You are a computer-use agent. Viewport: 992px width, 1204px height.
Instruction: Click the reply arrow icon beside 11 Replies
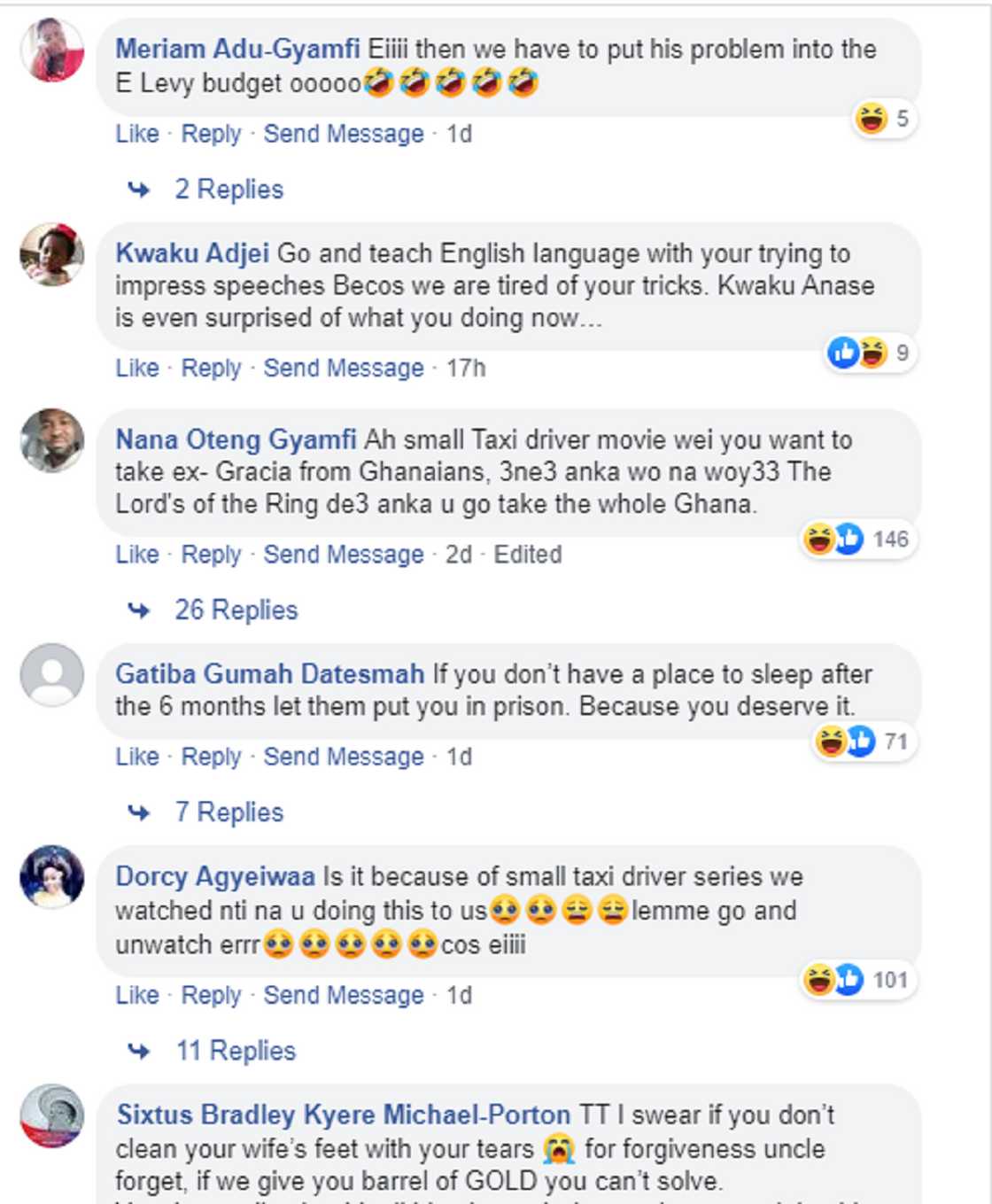(x=137, y=1050)
